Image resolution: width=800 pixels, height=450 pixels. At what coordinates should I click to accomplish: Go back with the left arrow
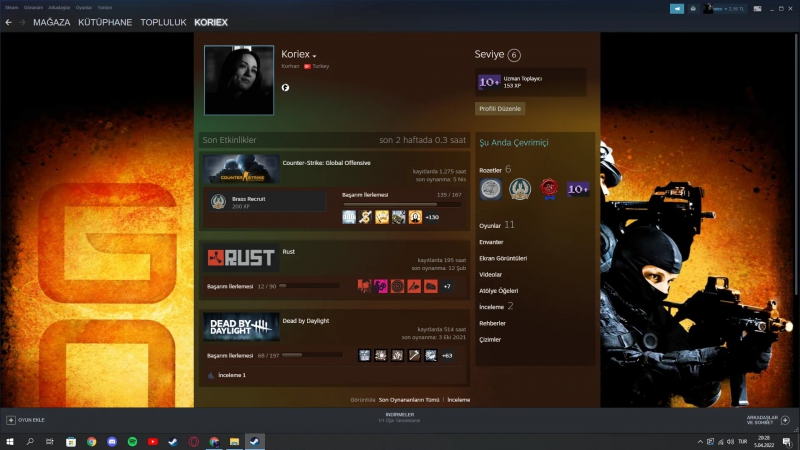pyautogui.click(x=8, y=22)
